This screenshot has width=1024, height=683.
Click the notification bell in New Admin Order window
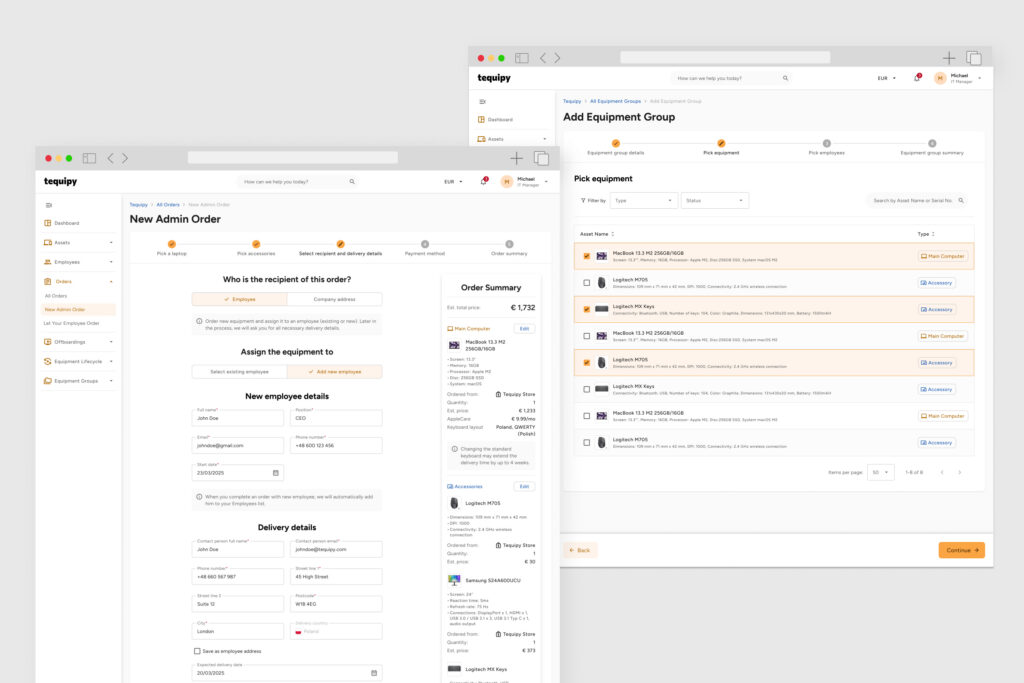tap(484, 182)
